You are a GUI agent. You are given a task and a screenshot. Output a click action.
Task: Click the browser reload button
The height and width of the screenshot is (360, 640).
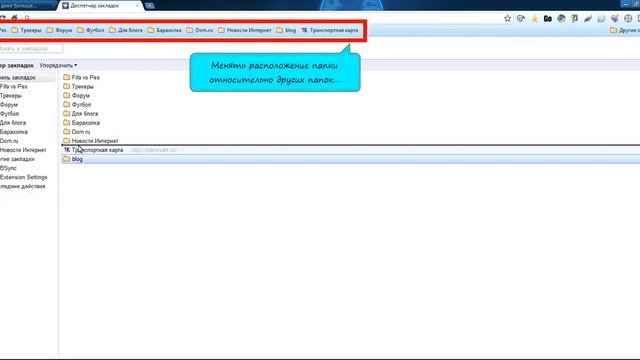(2, 18)
